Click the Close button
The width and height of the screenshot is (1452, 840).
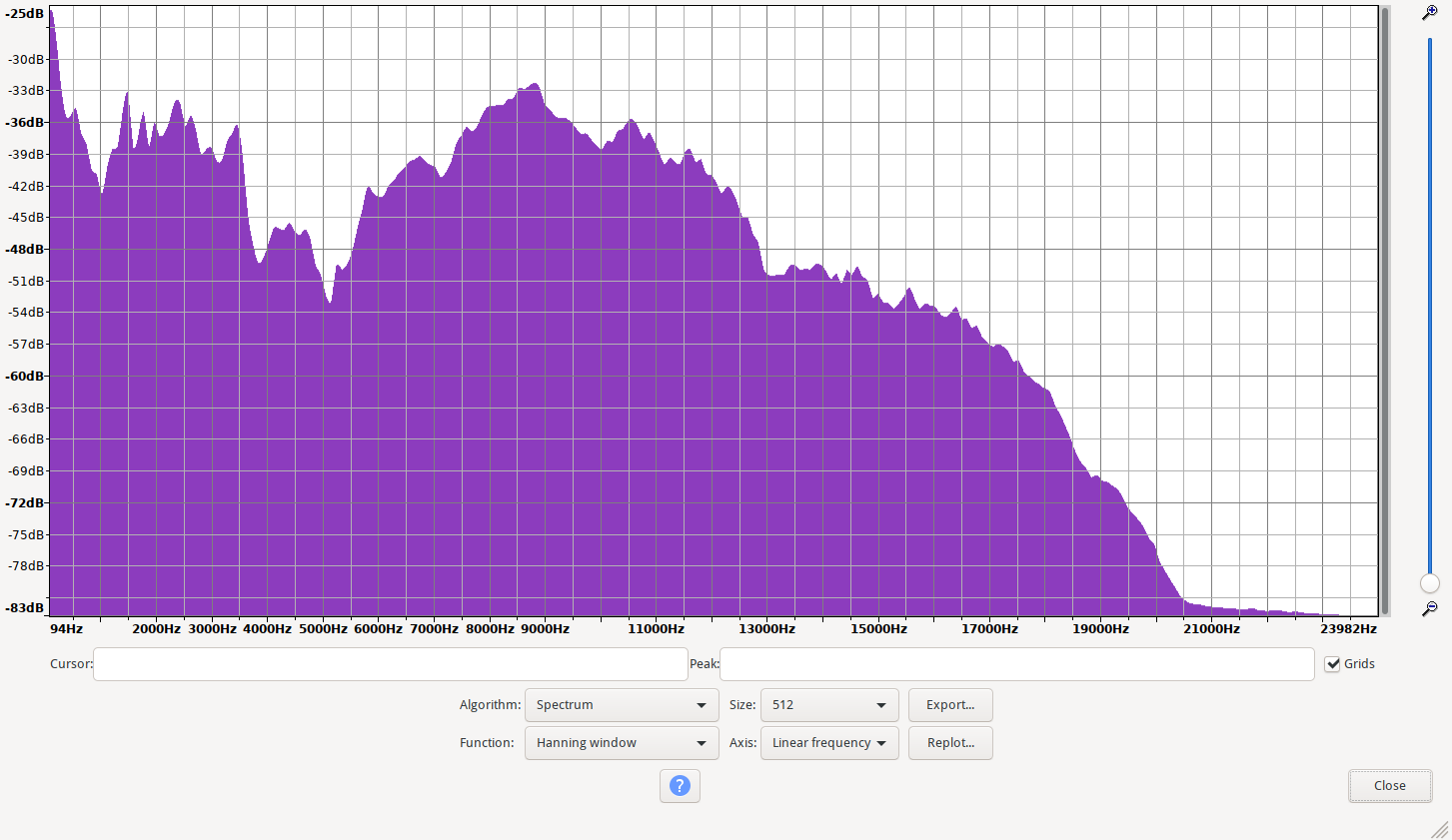click(x=1390, y=786)
